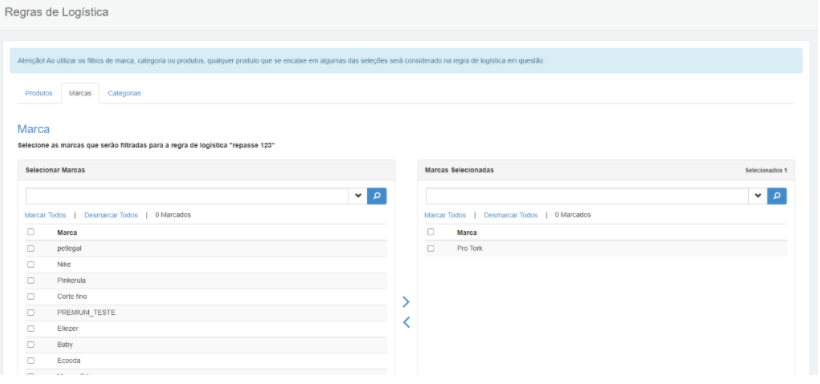Viewport: 820px width, 384px height.
Task: Click Desmarcar Todos in Selecionar Marcas panel
Action: point(111,215)
